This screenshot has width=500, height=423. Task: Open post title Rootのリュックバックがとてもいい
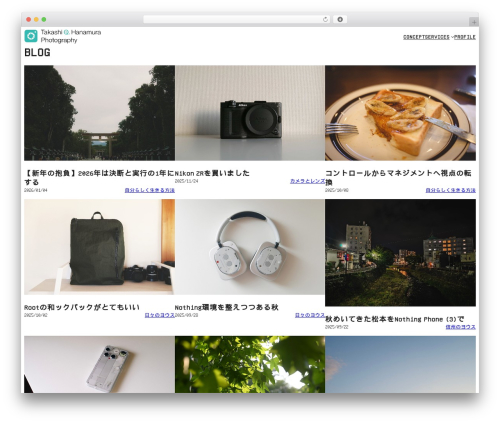(82, 307)
